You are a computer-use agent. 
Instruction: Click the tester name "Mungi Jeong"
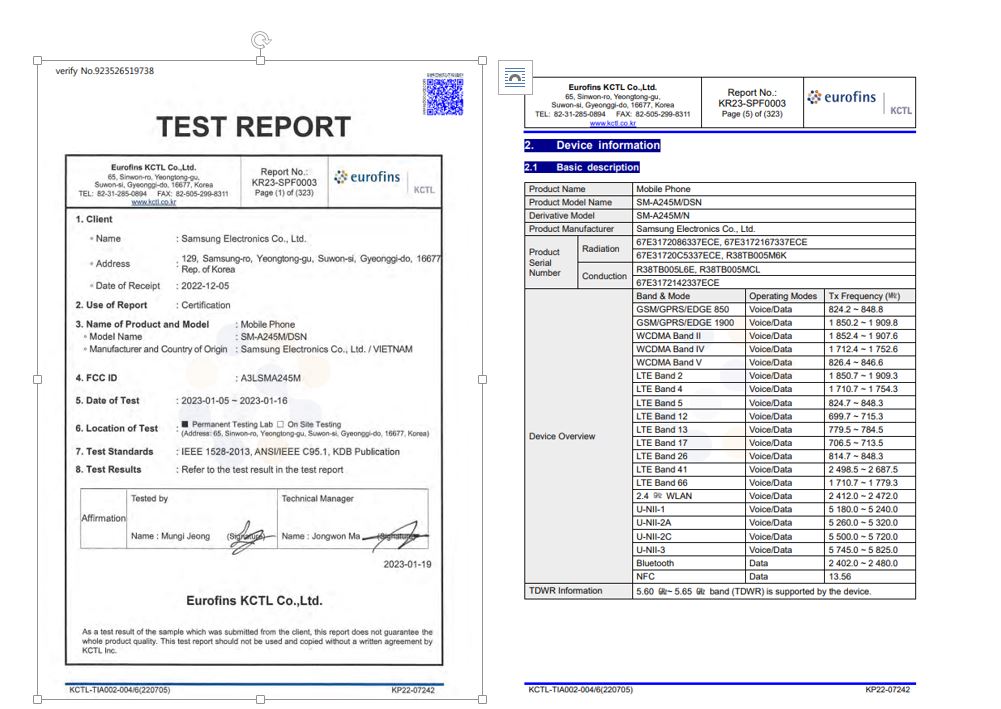pyautogui.click(x=185, y=536)
